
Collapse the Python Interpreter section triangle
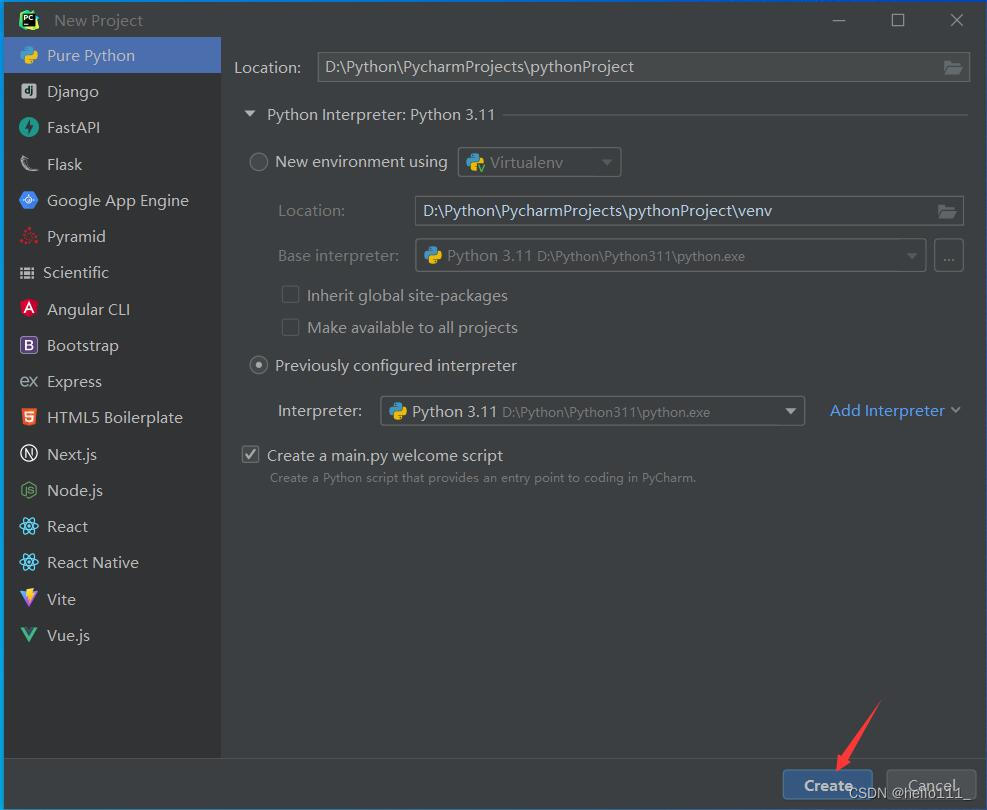(x=250, y=114)
